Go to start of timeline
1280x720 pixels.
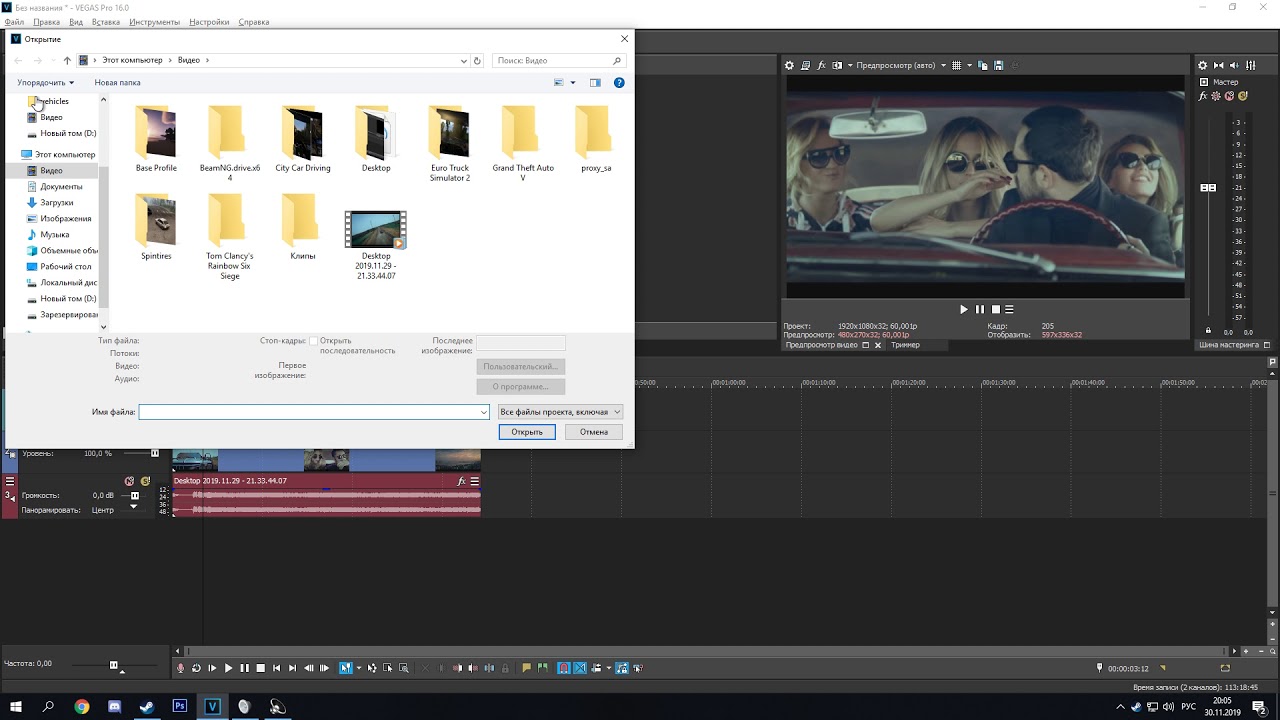[x=276, y=668]
